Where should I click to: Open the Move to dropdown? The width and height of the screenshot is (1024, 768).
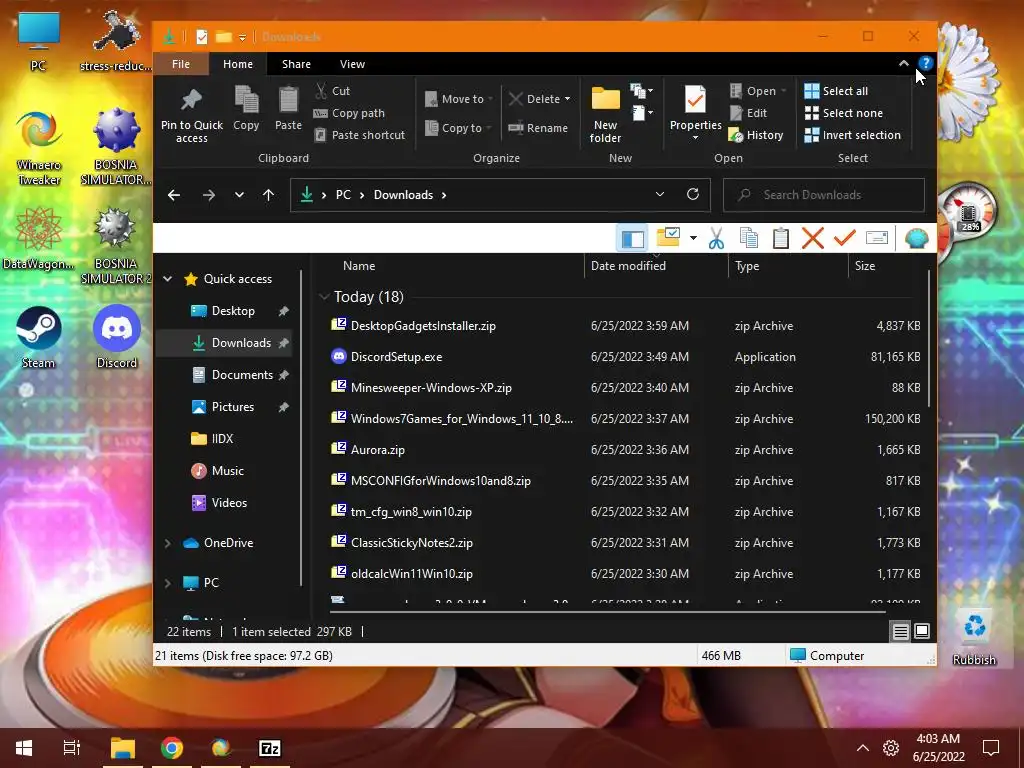[458, 99]
